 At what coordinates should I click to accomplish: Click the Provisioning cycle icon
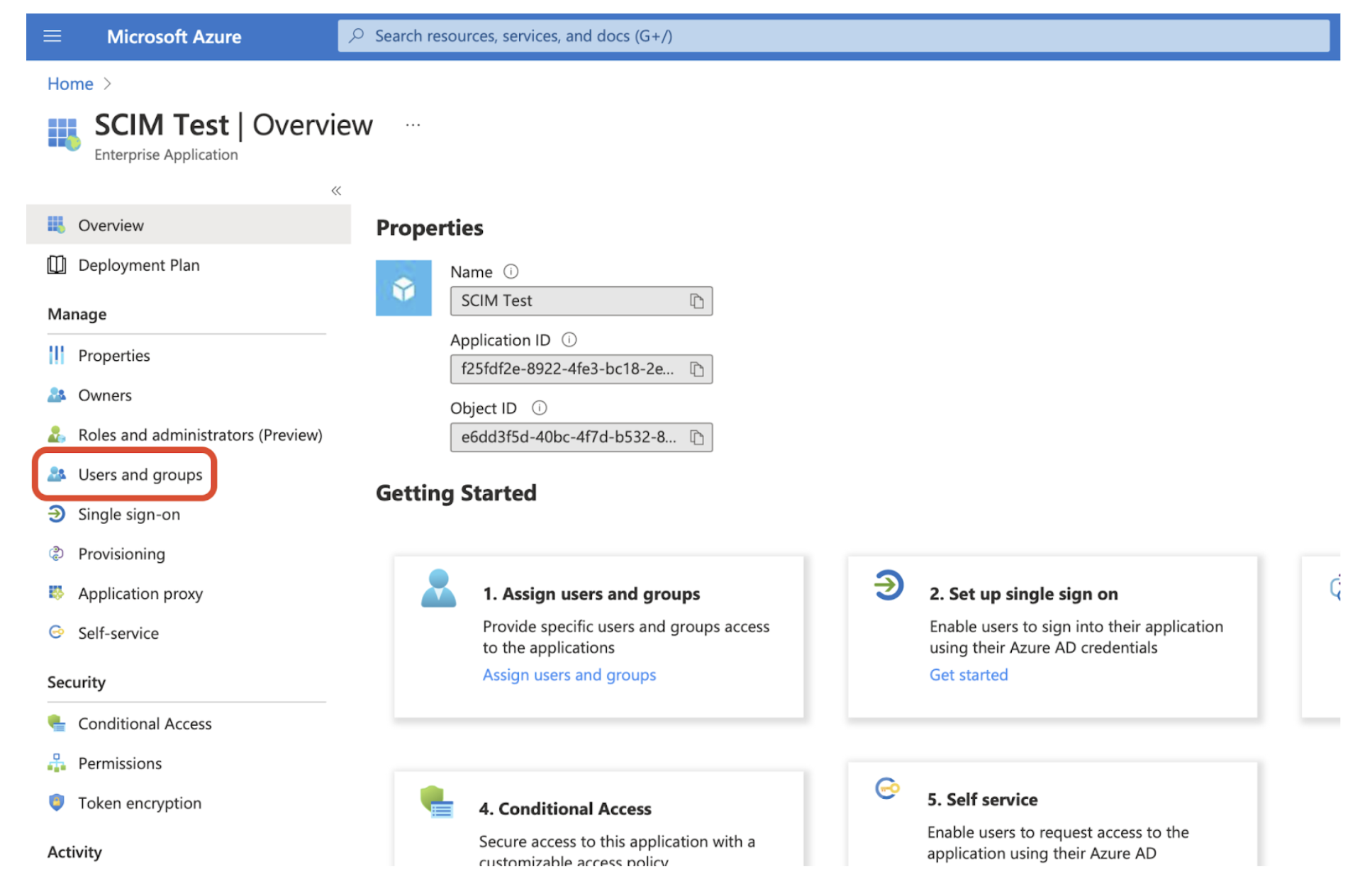coord(56,554)
